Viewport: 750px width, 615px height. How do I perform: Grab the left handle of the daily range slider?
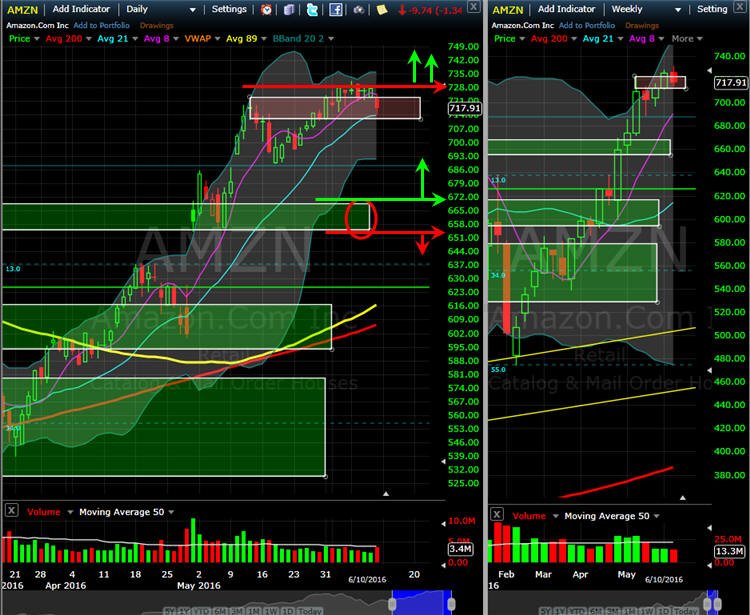(392, 604)
